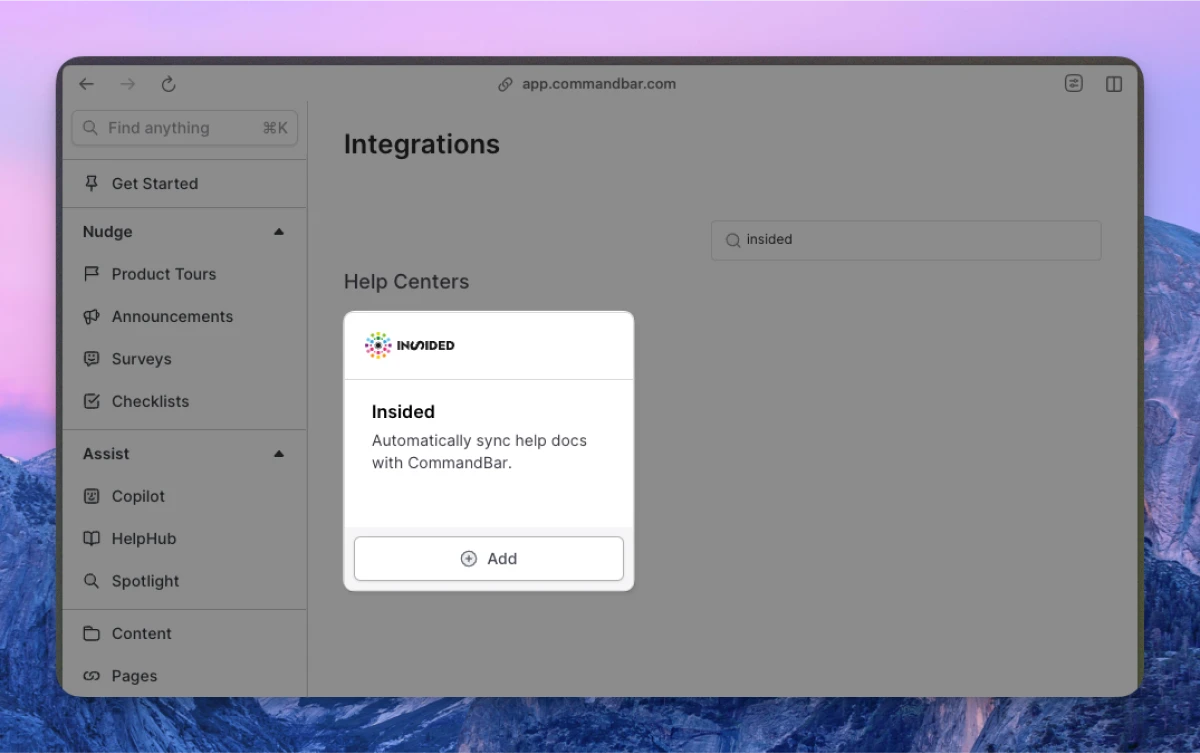Click the Insided logo on the card
The height and width of the screenshot is (753, 1200).
click(410, 345)
